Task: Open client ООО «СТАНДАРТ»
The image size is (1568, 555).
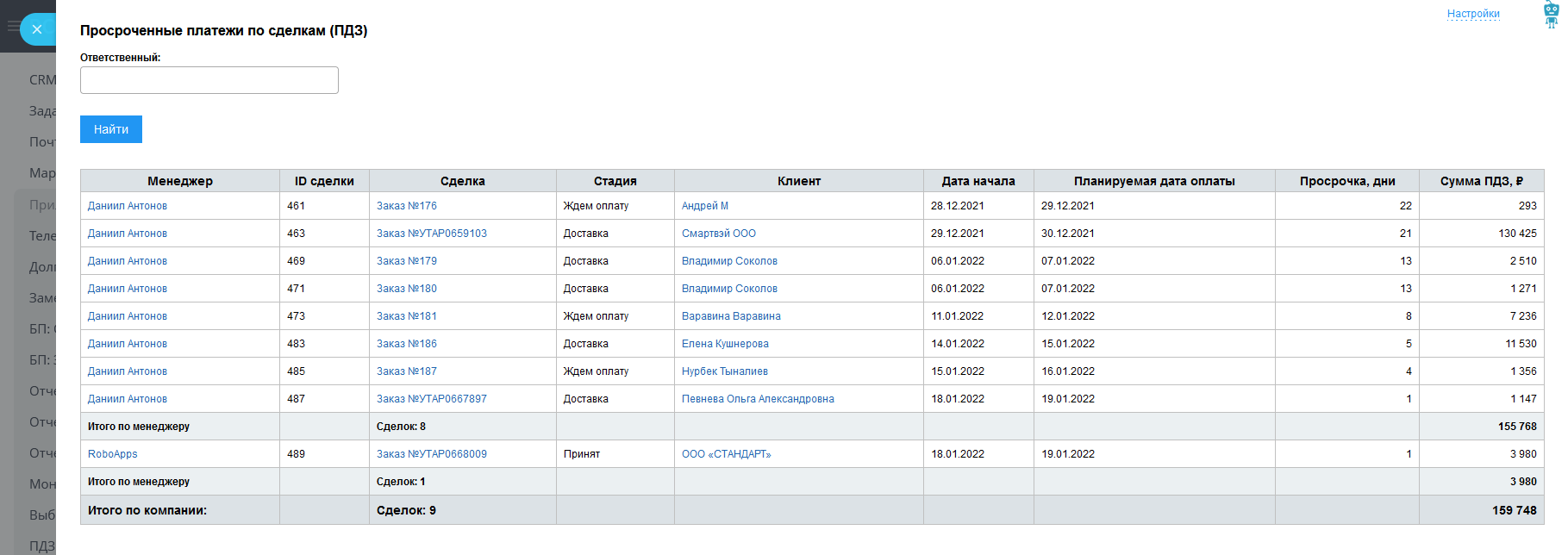Action: point(726,454)
